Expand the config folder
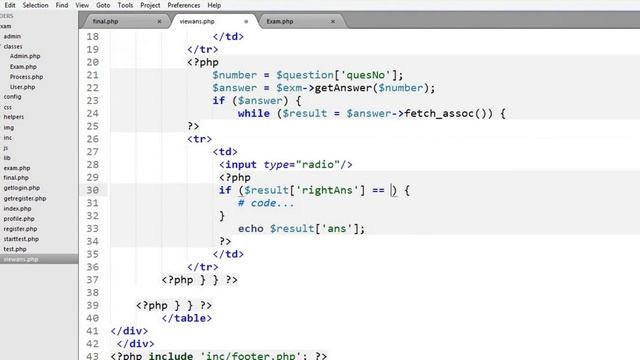Viewport: 640px width, 360px height. [x=12, y=97]
